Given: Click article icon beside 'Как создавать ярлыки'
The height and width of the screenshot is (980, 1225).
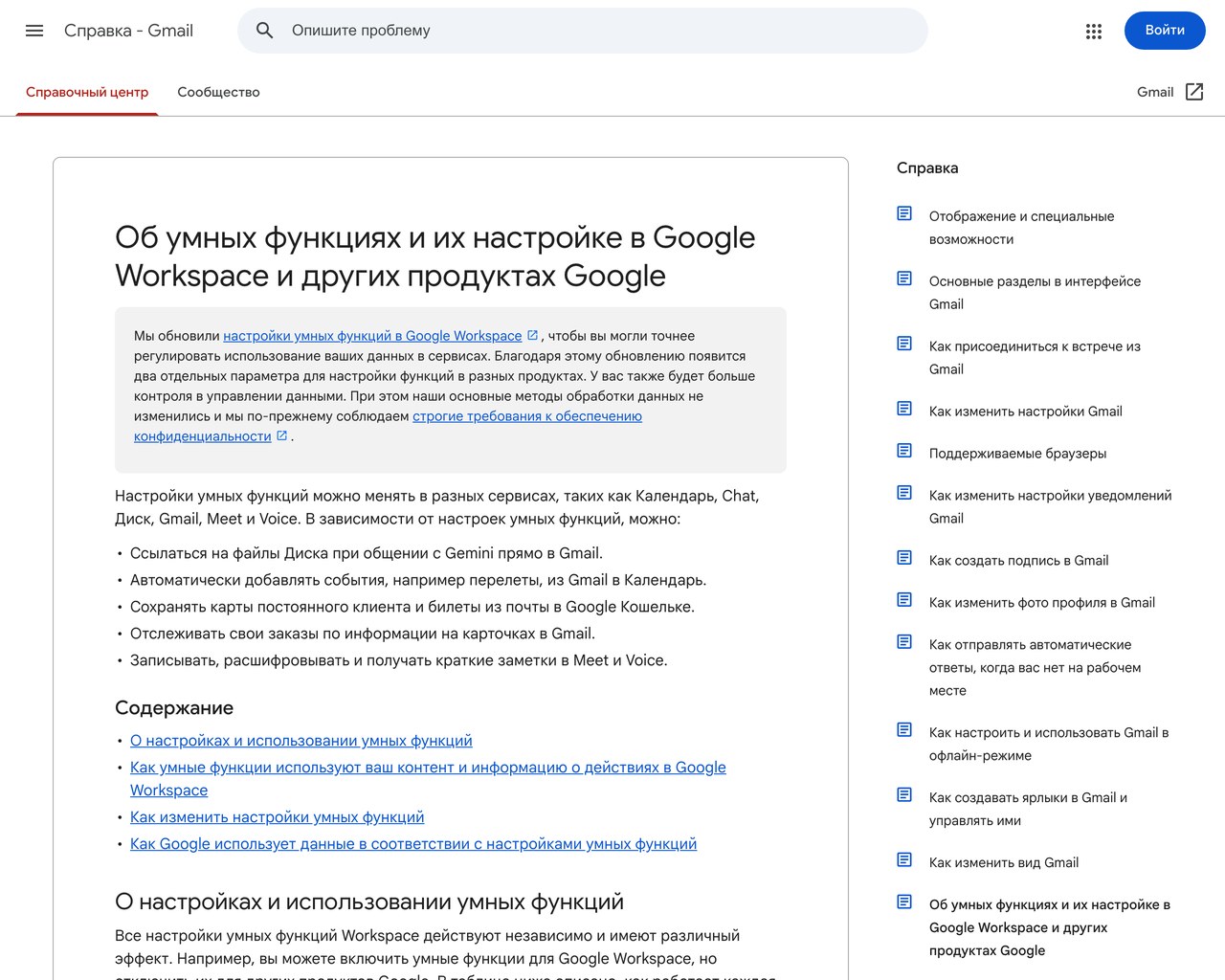Looking at the screenshot, I should [904, 795].
